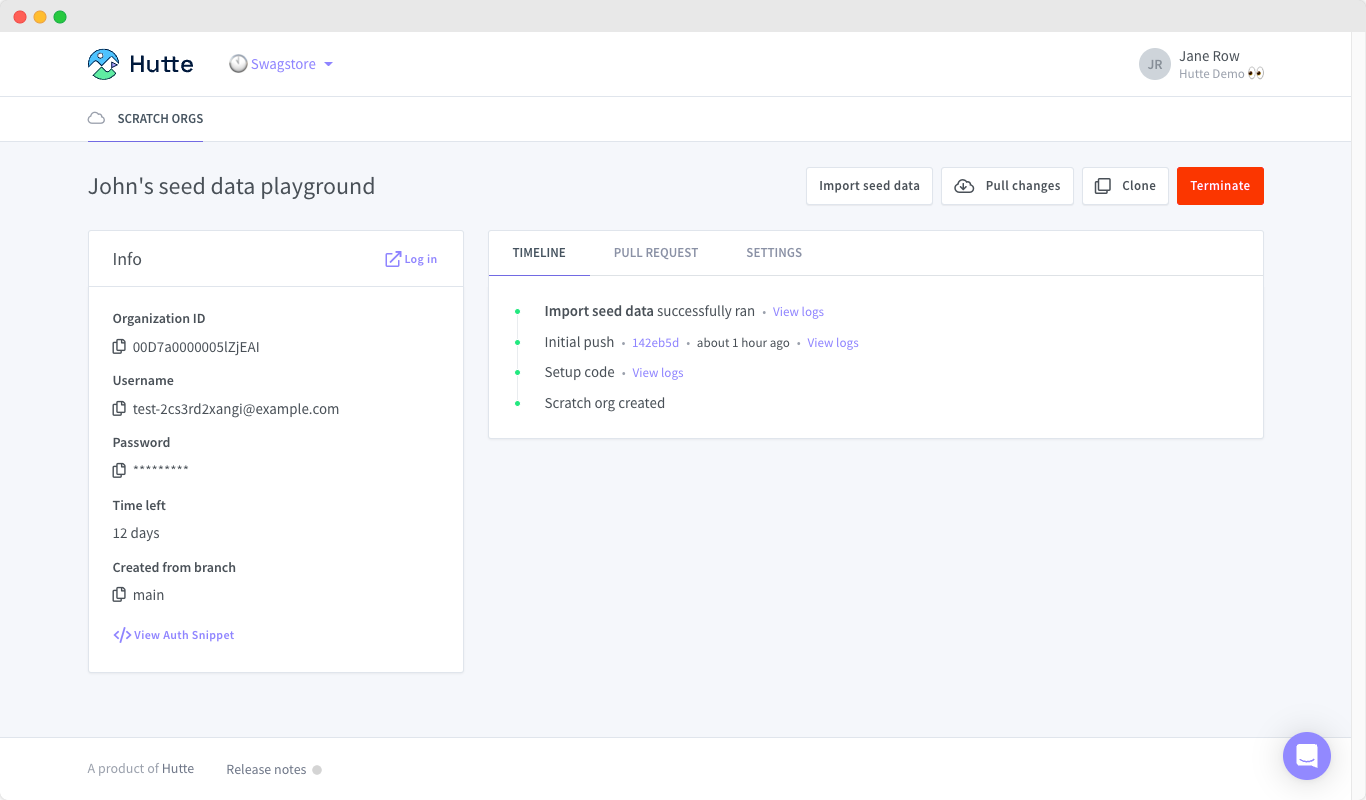Click the username test-2cs3rd2xangi@example.com
This screenshot has height=800, width=1366.
point(236,409)
